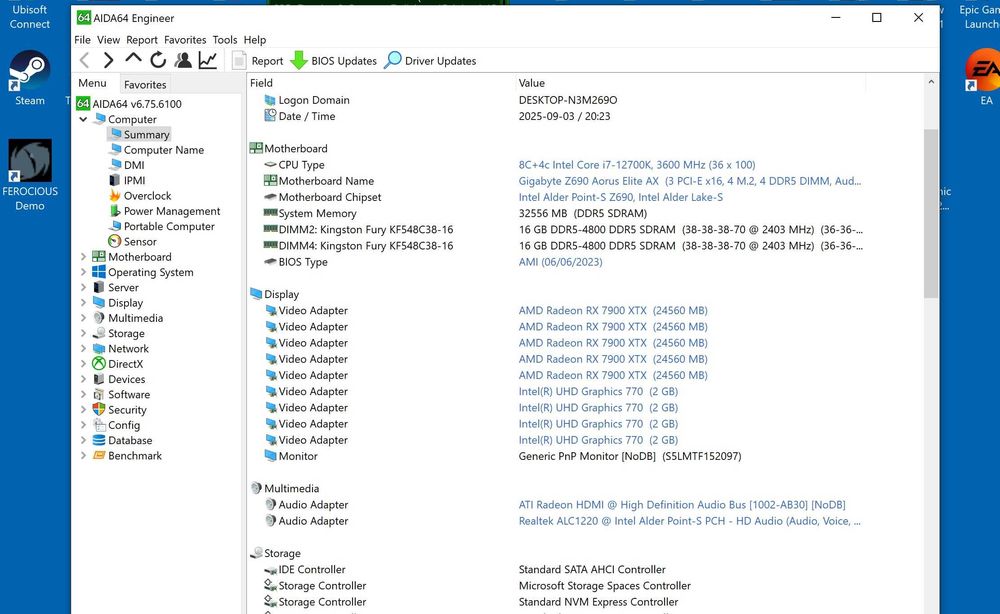Click the Operating System Windows icon

pyautogui.click(x=99, y=272)
